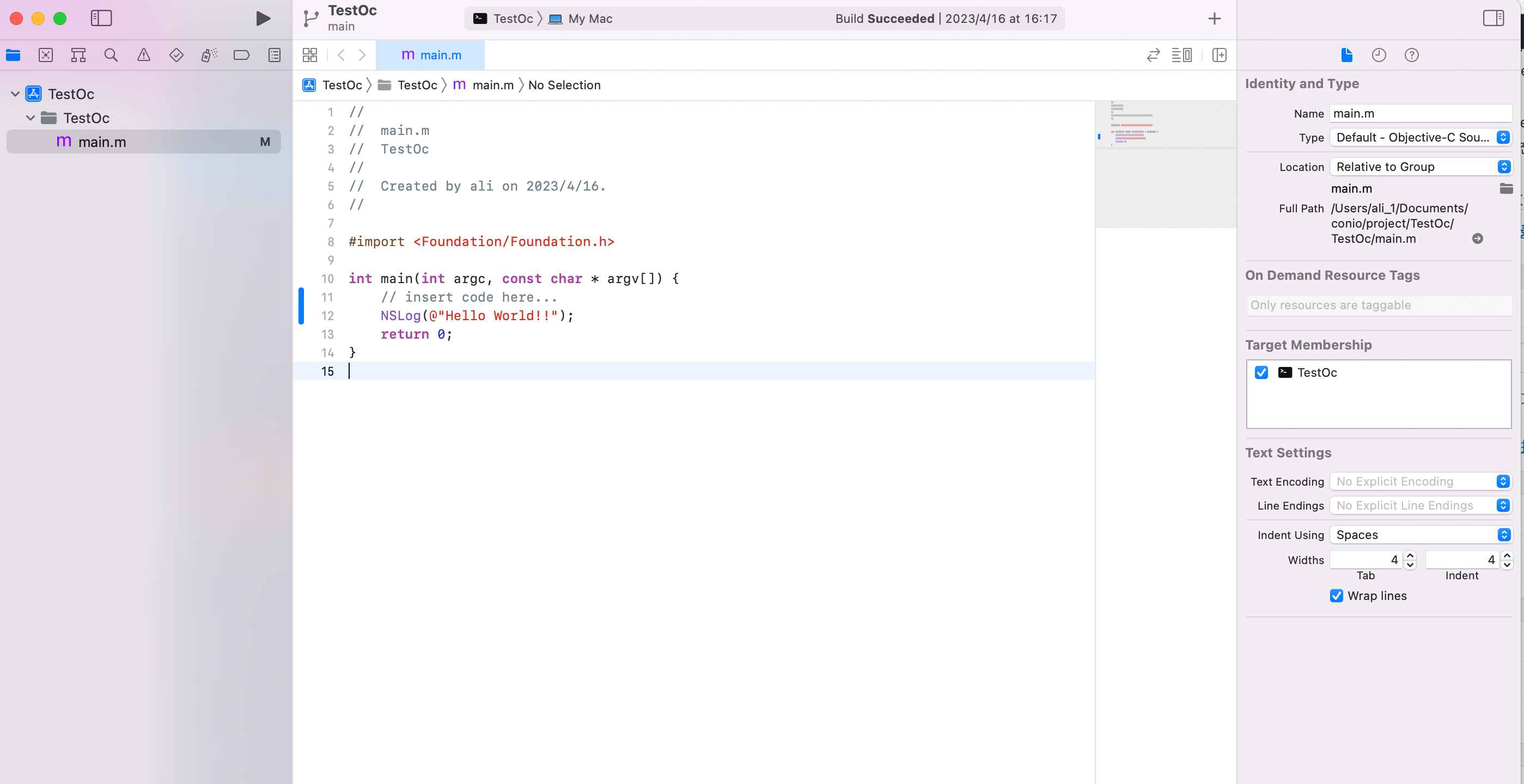
Task: Open the Indent Using dropdown
Action: pyautogui.click(x=1420, y=535)
